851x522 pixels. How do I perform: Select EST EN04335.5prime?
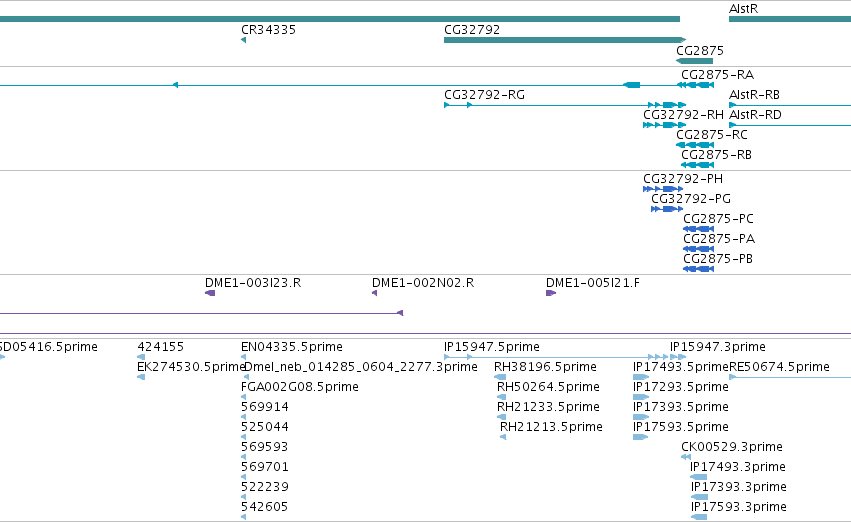291,347
